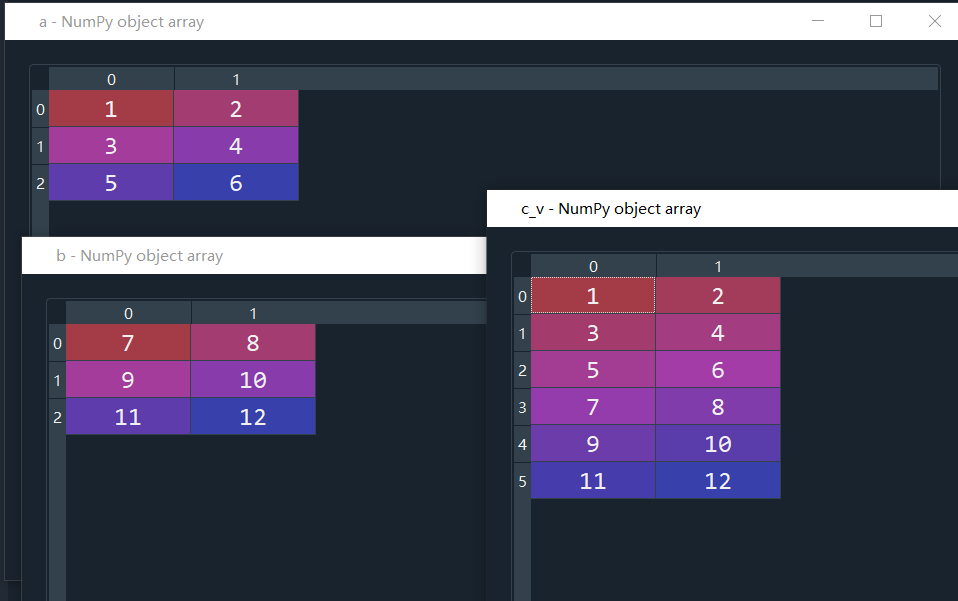
Task: Select cell with value 10 in array b
Action: pyautogui.click(x=253, y=379)
